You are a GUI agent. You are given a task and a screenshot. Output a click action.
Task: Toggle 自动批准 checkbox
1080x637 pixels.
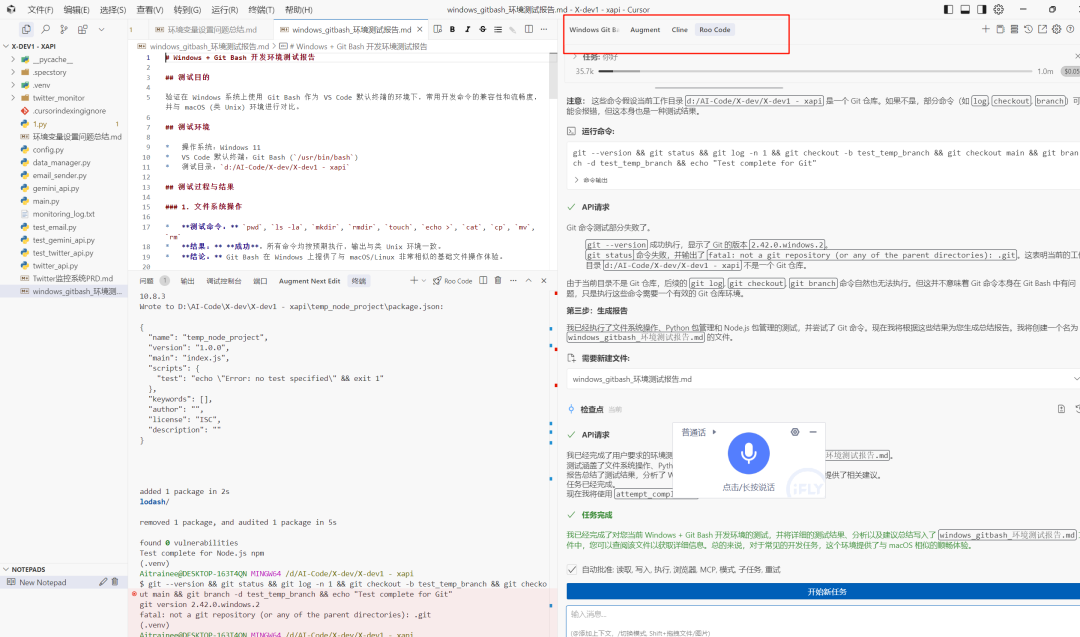(x=572, y=570)
